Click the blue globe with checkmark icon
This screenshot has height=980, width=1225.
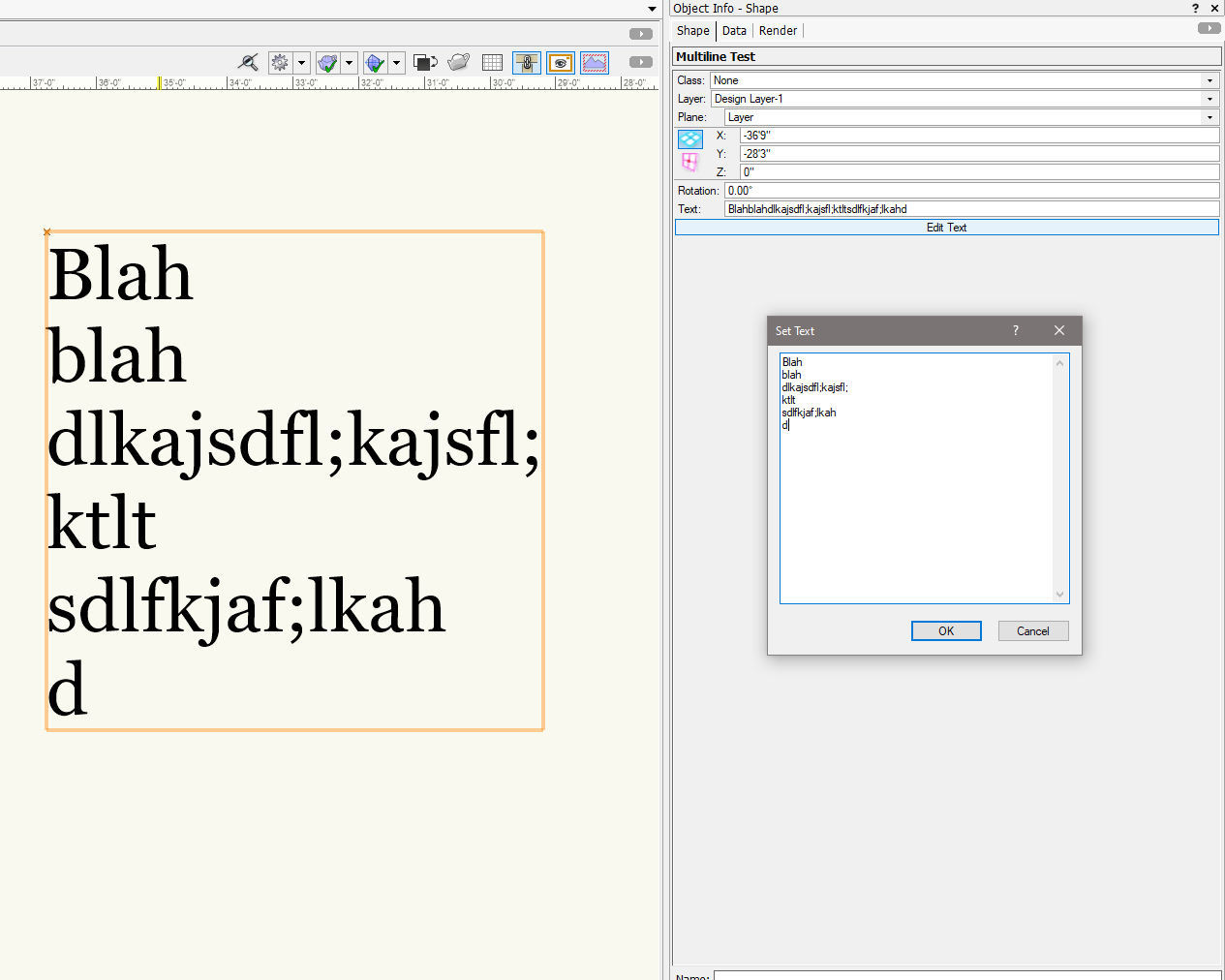coord(375,63)
